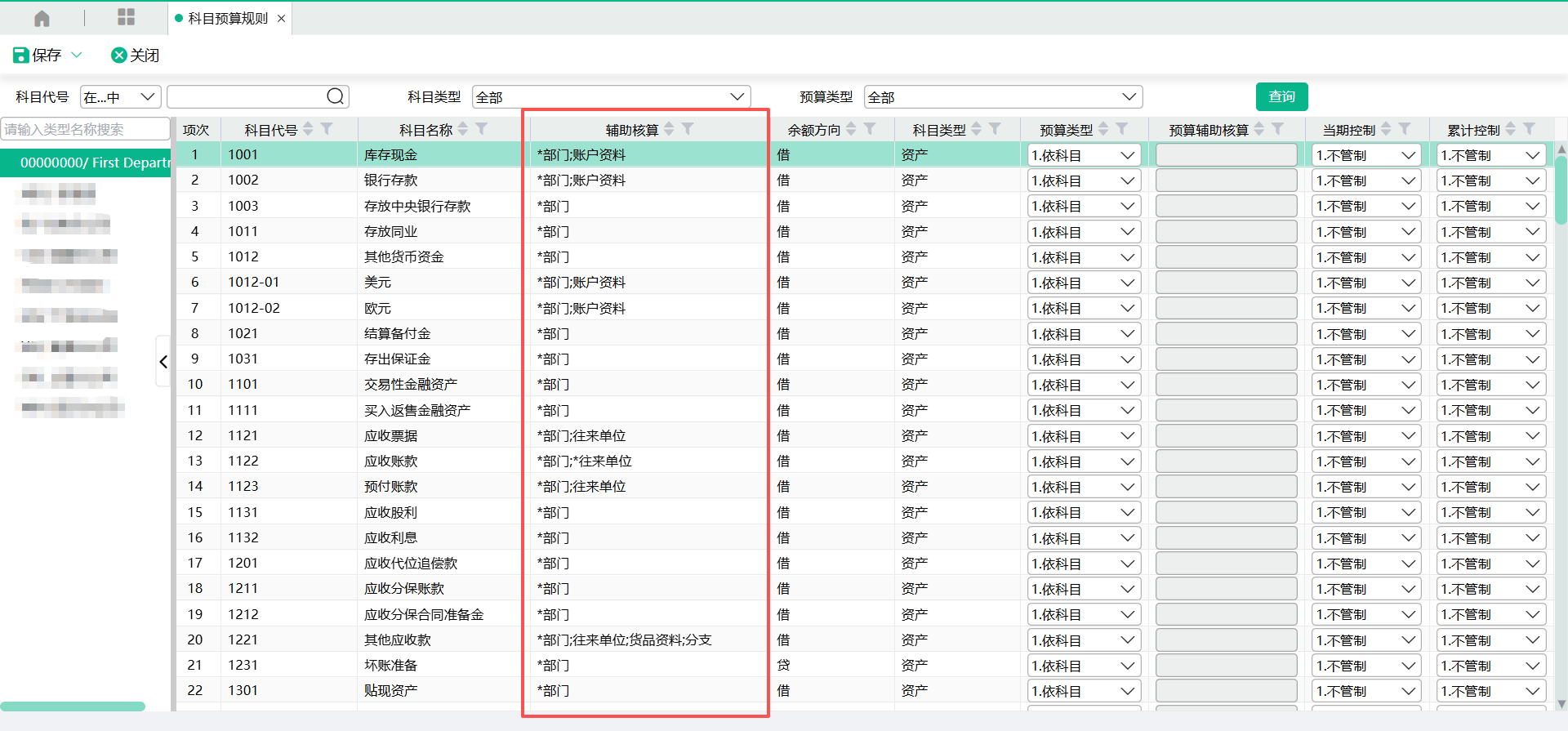
Task: Click the home icon in tab bar
Action: [42, 18]
